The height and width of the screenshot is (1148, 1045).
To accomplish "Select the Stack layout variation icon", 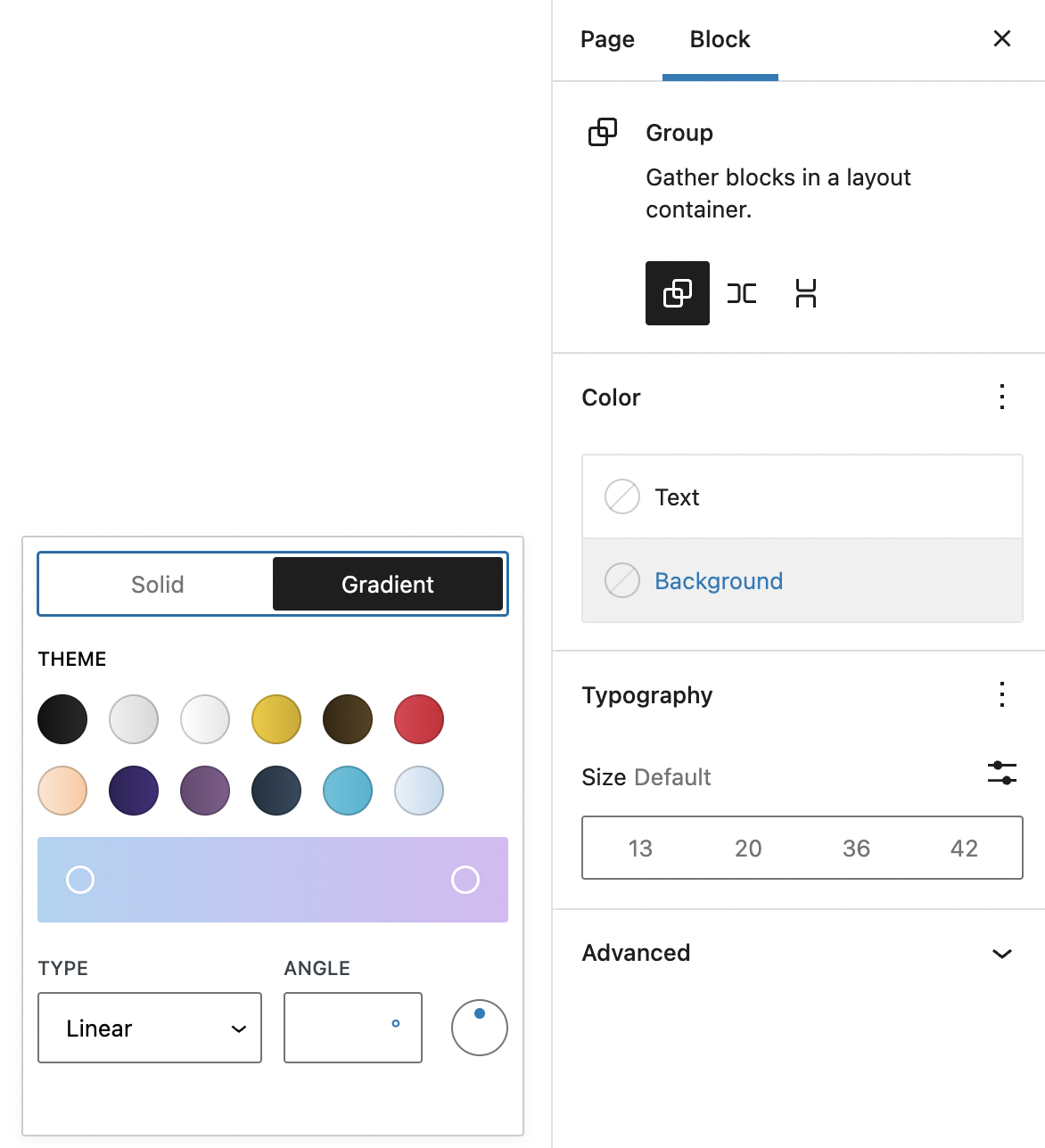I will point(805,293).
